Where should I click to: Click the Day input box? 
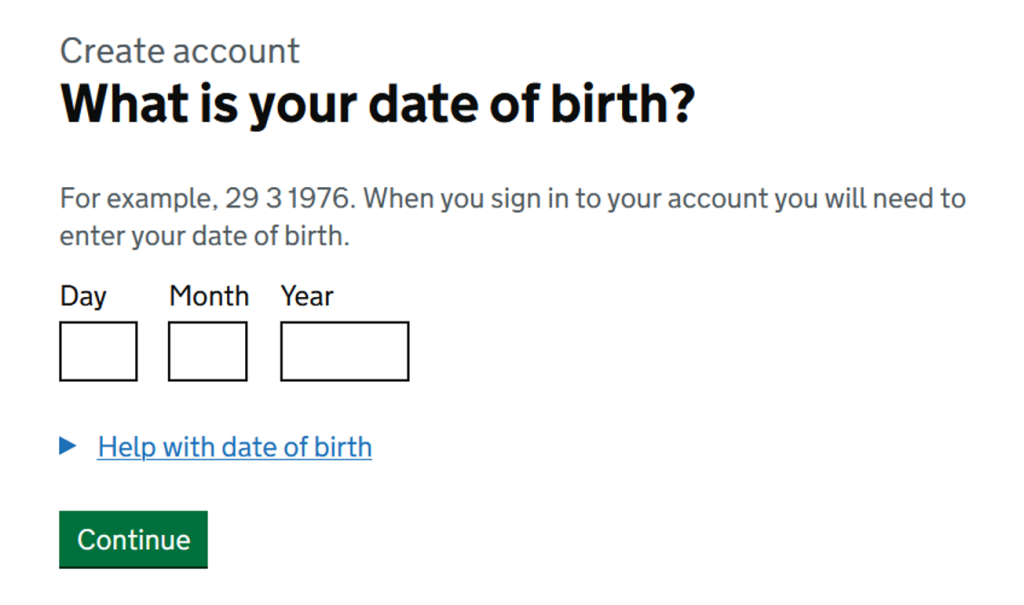[98, 351]
